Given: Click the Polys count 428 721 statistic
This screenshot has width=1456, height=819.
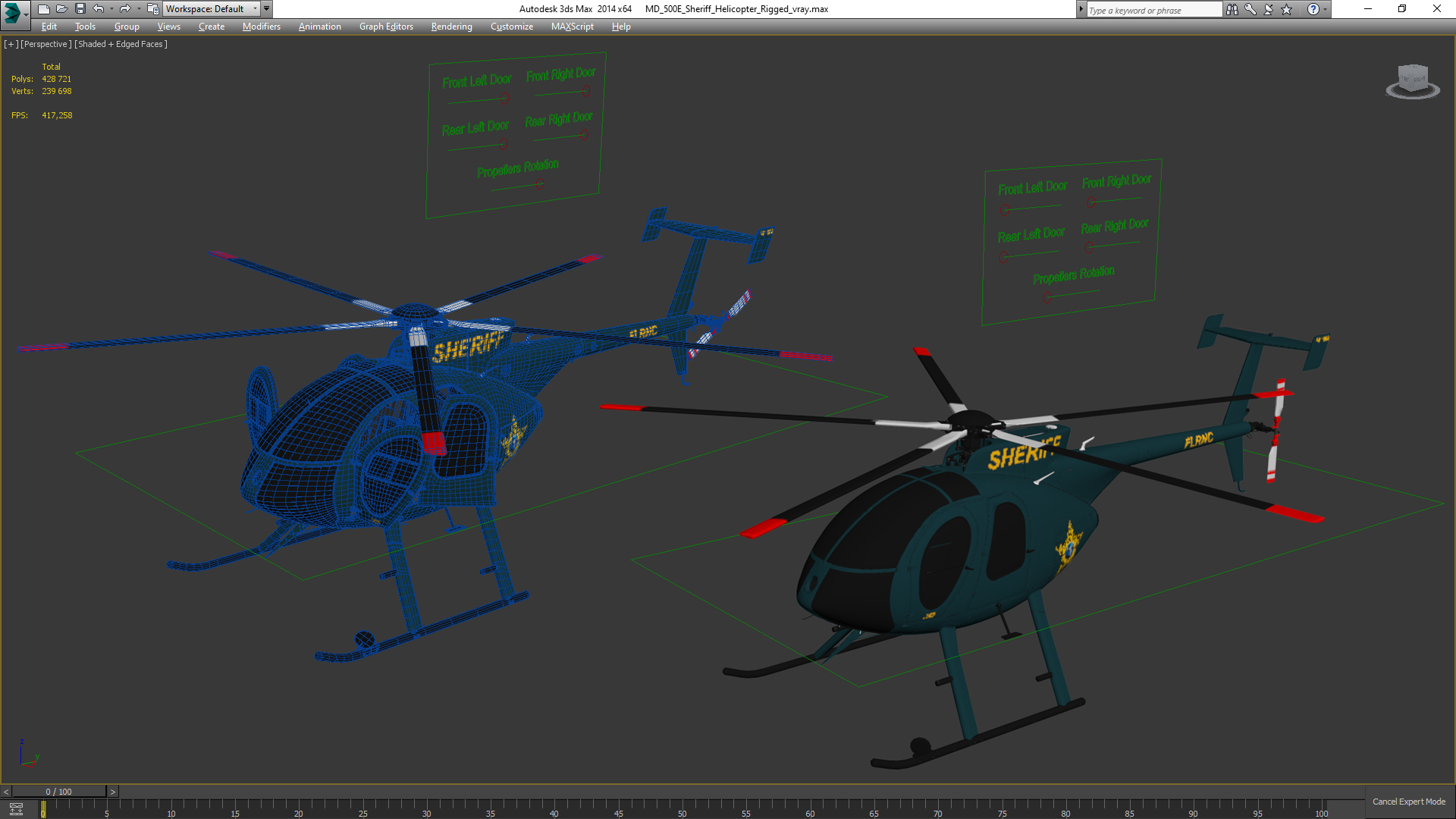Looking at the screenshot, I should [x=57, y=79].
